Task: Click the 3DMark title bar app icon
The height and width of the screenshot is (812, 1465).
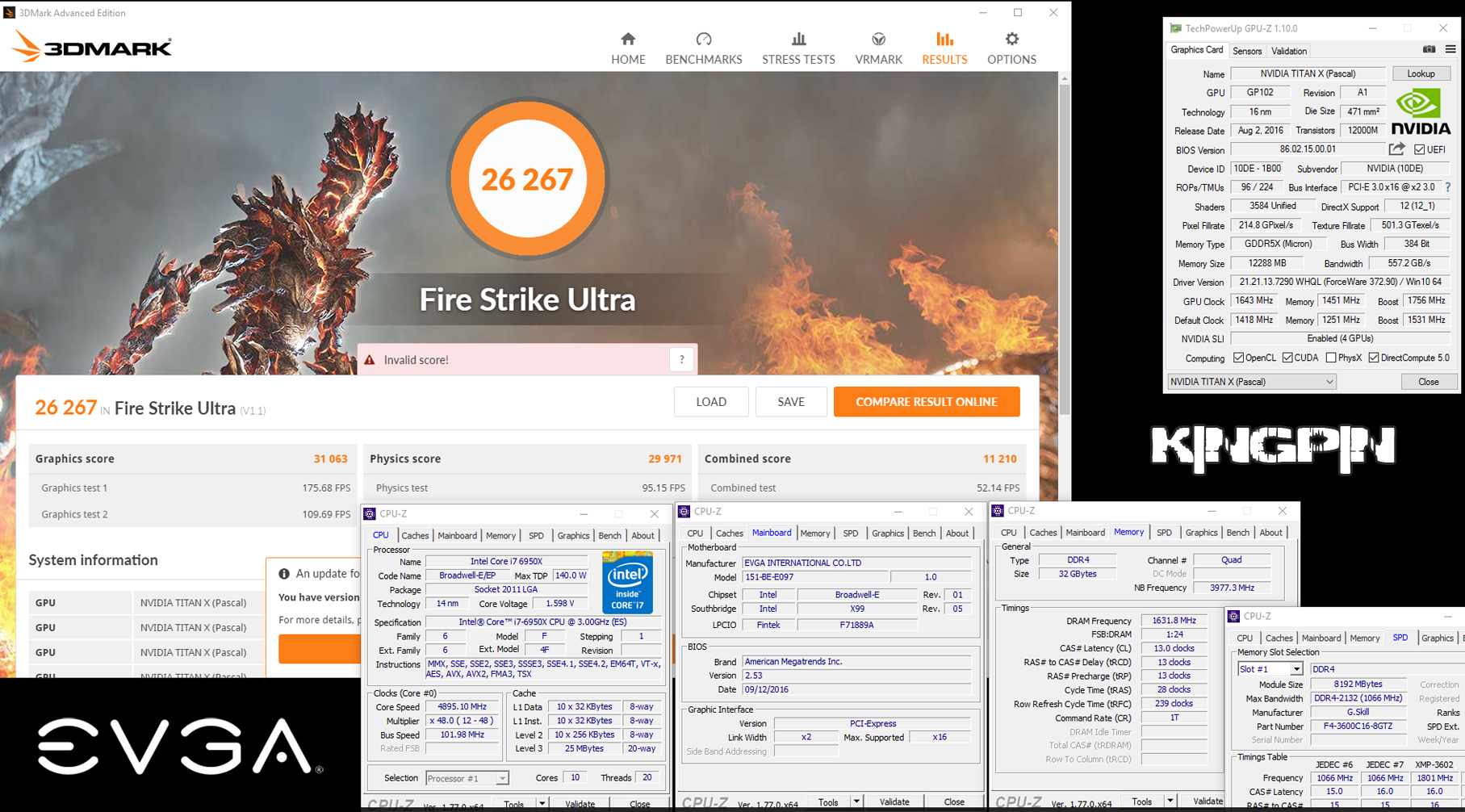Action: [9, 12]
